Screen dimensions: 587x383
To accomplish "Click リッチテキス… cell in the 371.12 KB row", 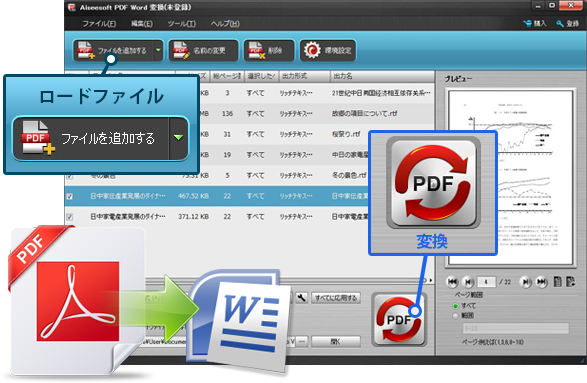I will (296, 217).
